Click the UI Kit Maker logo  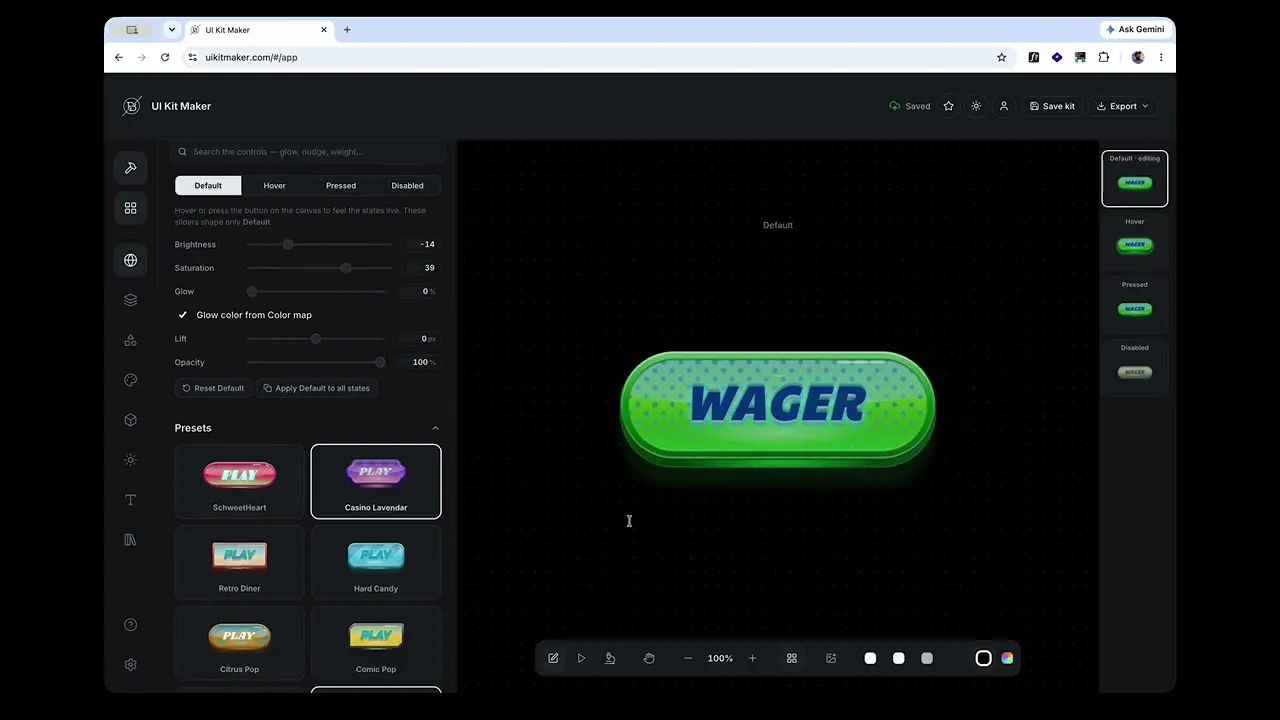[132, 106]
